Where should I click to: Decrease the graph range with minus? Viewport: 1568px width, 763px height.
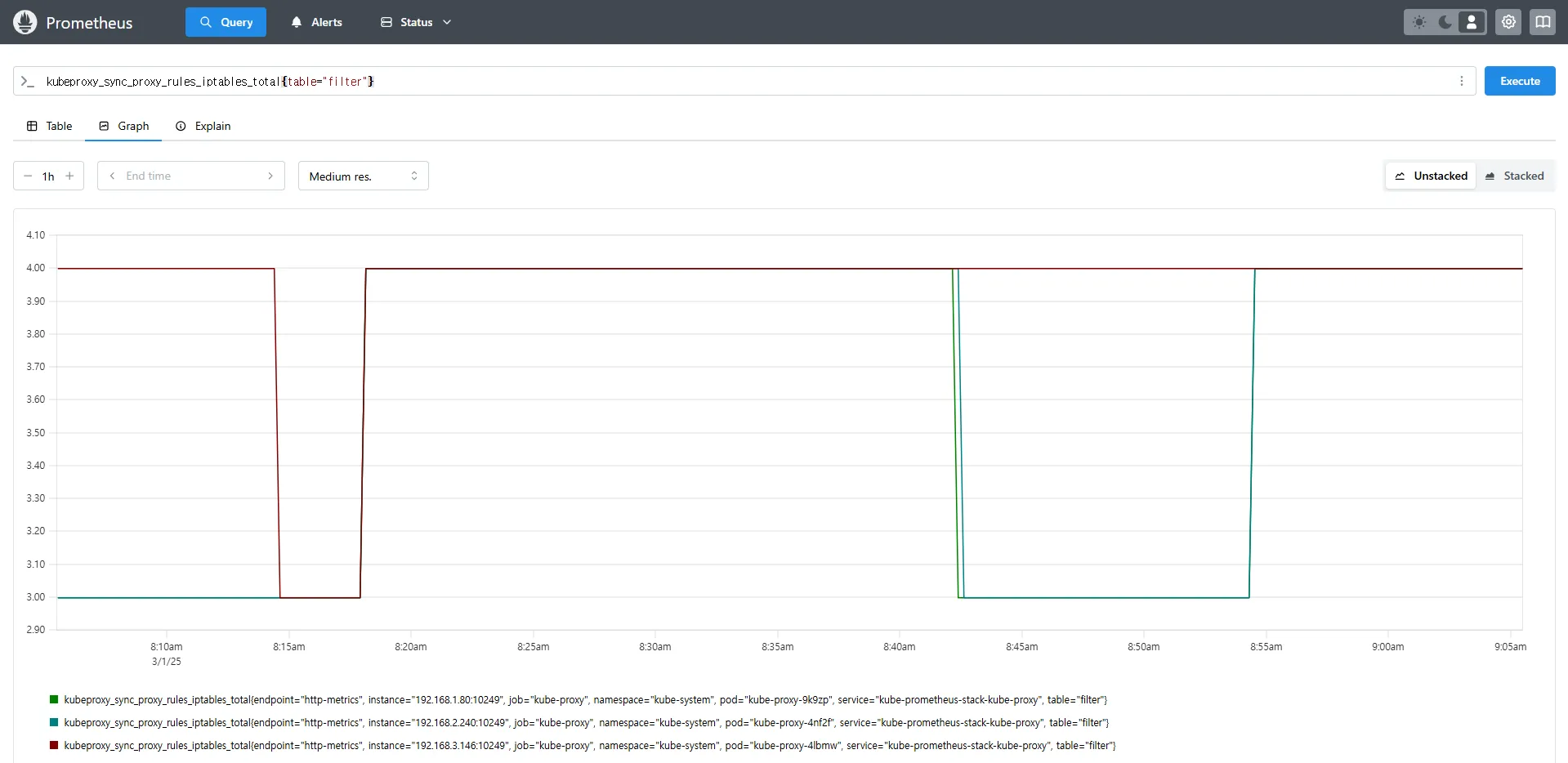28,176
